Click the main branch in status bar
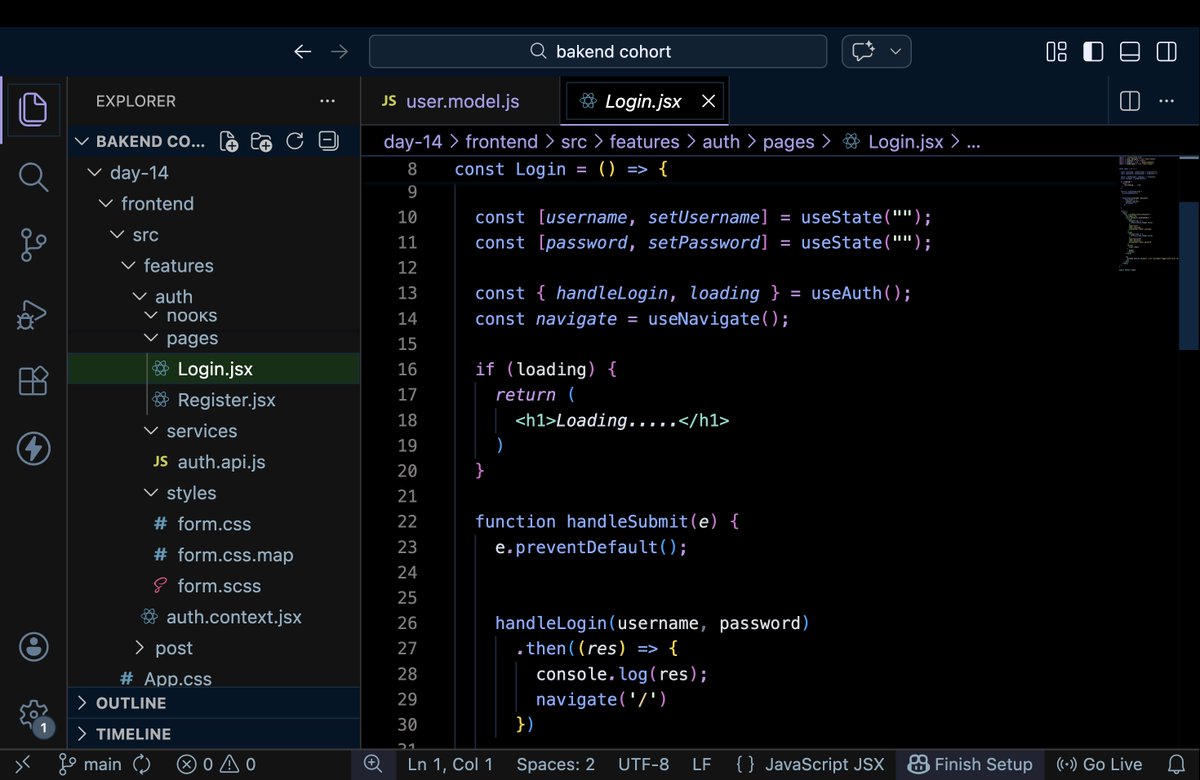The height and width of the screenshot is (780, 1200). 90,764
